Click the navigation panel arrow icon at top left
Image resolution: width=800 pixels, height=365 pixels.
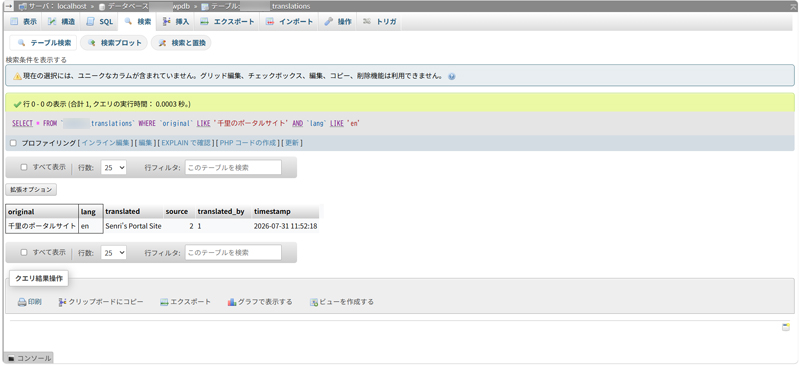9,6
